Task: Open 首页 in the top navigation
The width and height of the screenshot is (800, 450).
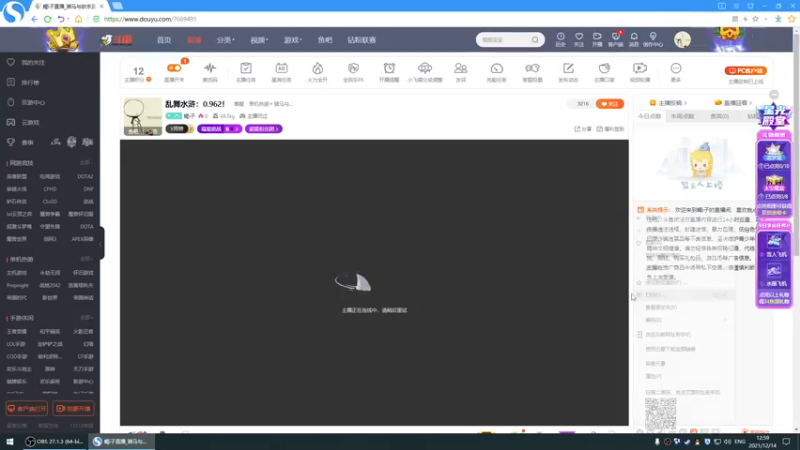Action: (164, 40)
